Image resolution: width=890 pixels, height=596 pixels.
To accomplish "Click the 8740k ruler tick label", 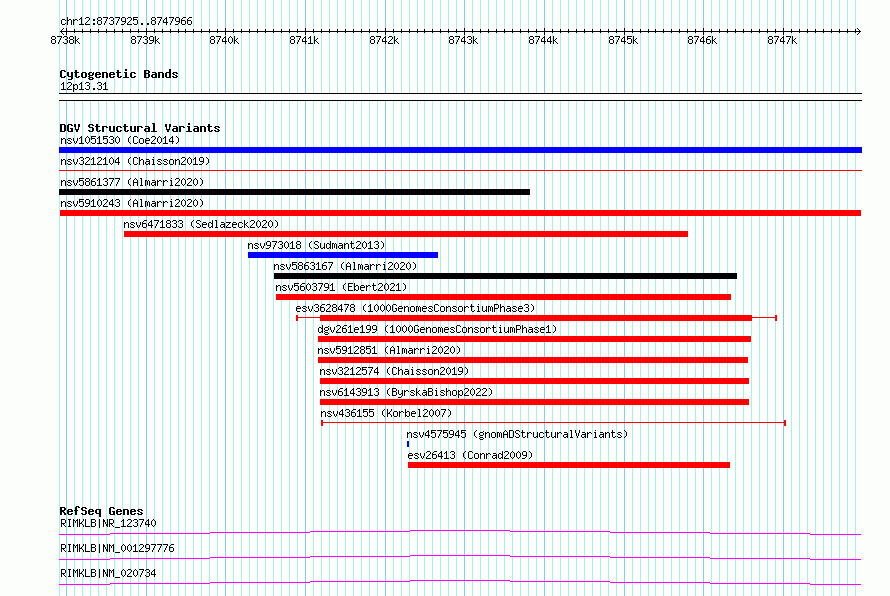I will pyautogui.click(x=224, y=40).
